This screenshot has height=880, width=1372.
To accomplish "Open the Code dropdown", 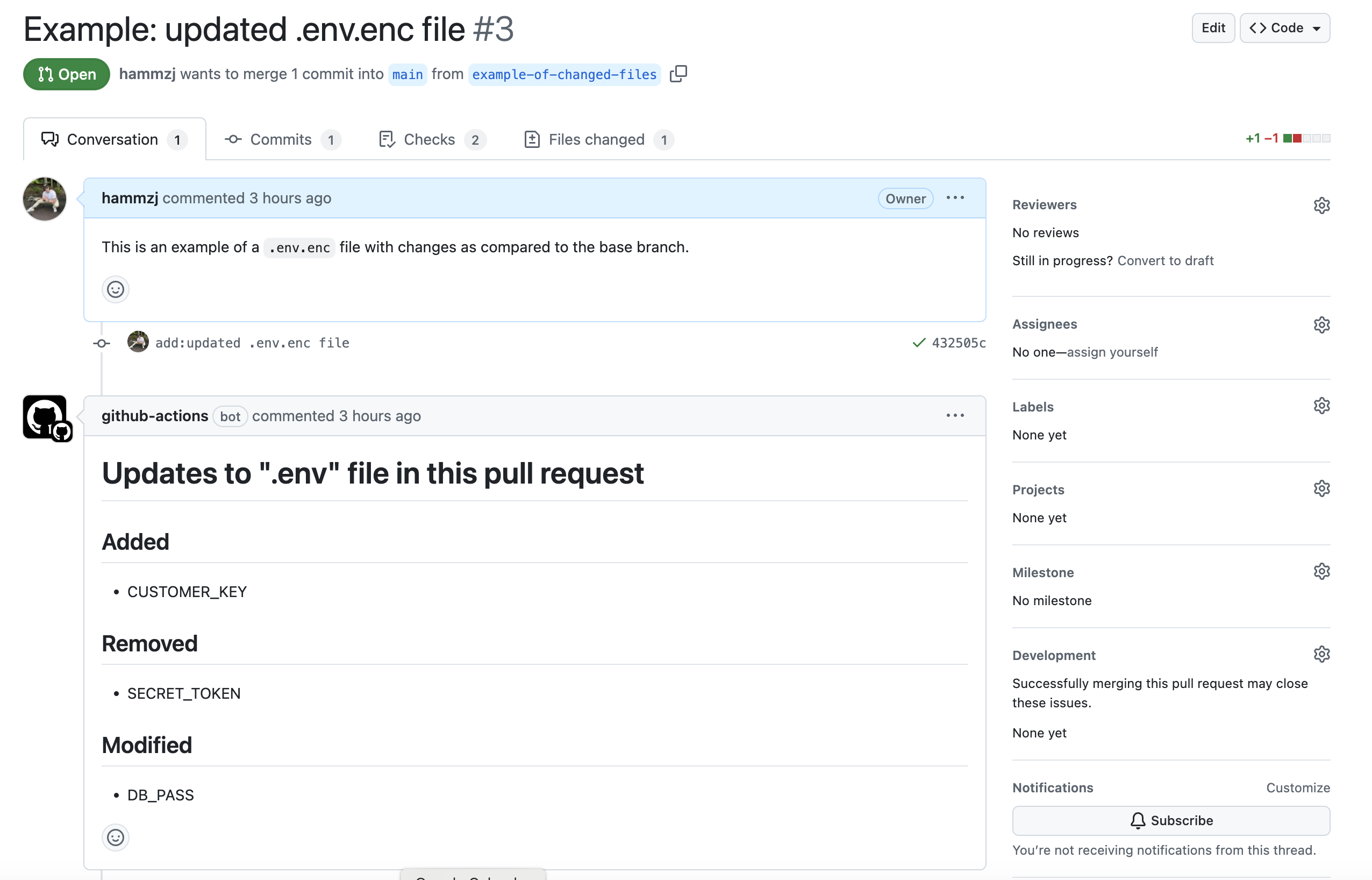I will pos(1285,28).
